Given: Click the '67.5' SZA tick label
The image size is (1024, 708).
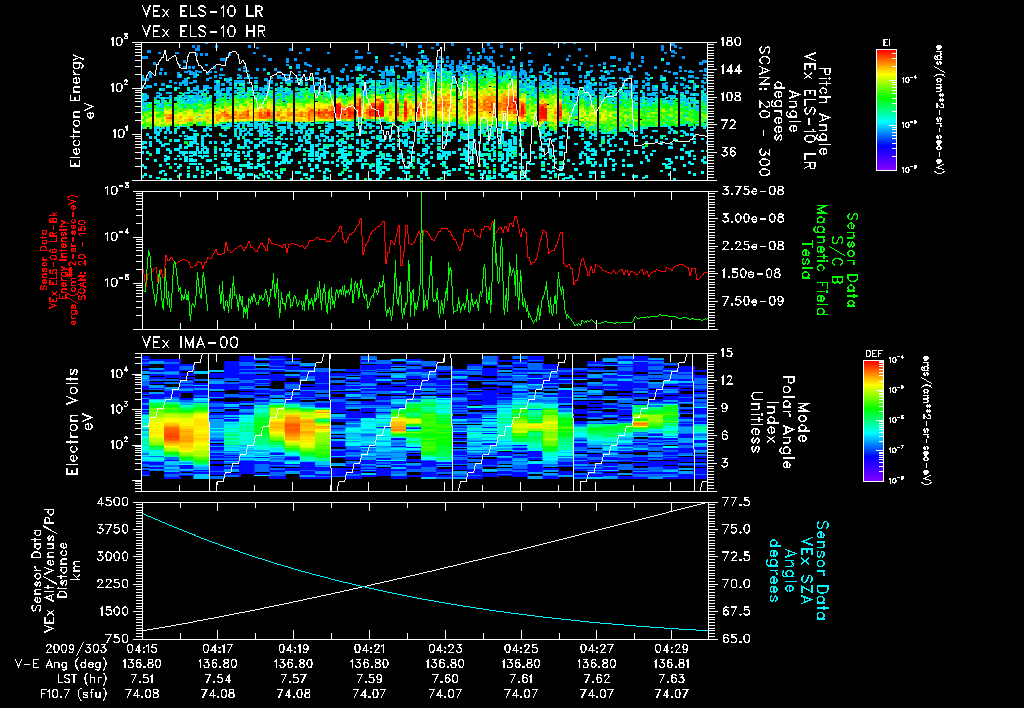Looking at the screenshot, I should pyautogui.click(x=735, y=611).
